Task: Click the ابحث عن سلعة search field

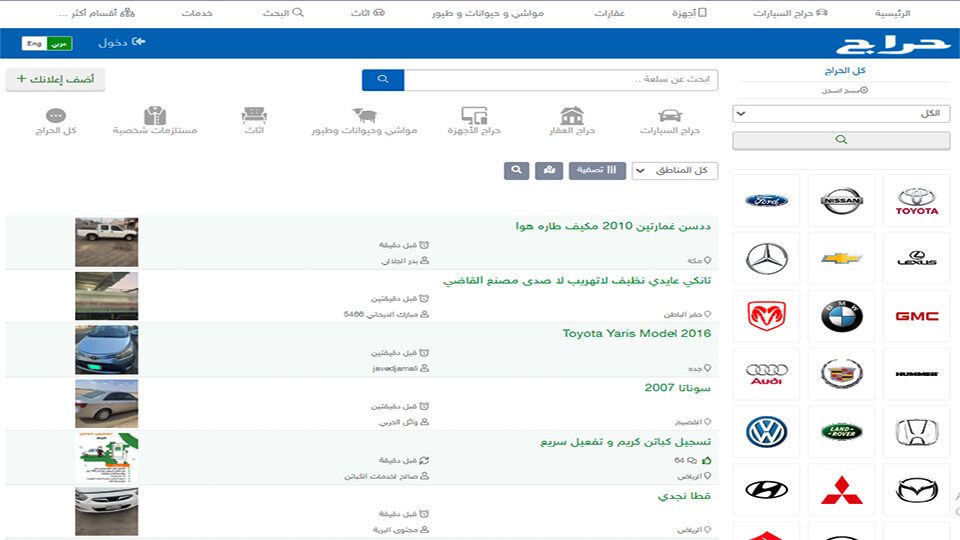Action: [x=561, y=80]
